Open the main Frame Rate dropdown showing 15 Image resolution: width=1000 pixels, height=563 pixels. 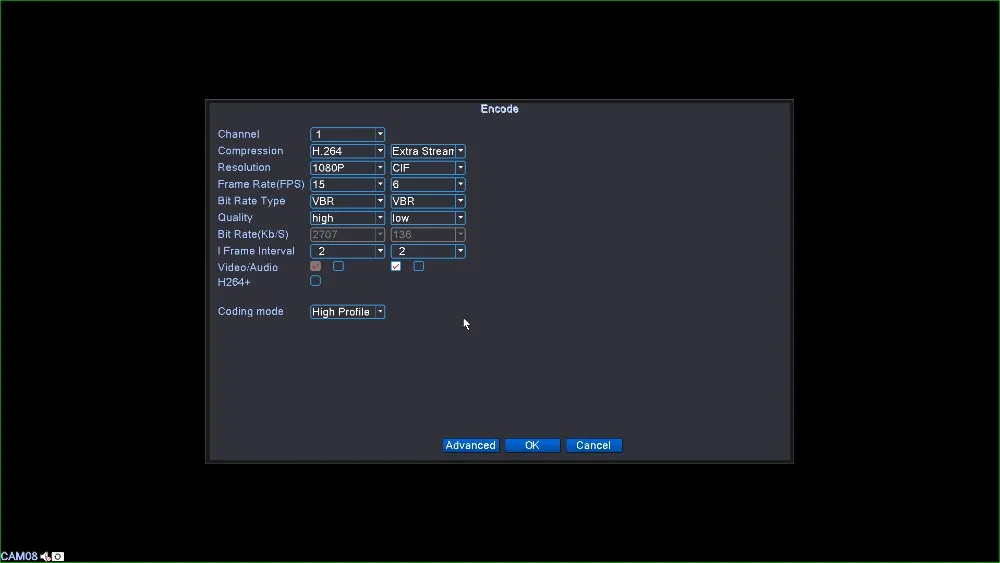[x=348, y=184]
